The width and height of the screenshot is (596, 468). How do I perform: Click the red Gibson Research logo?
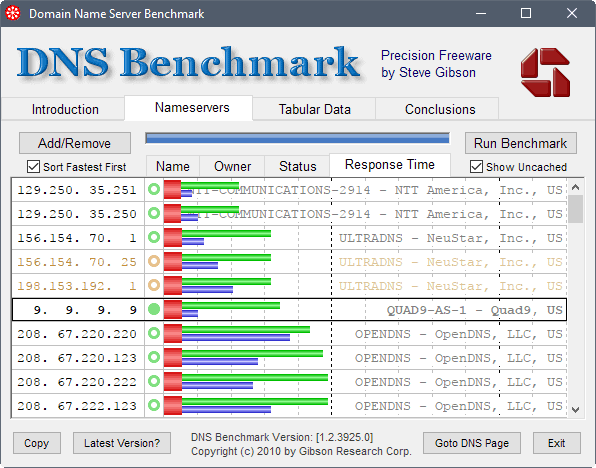pos(545,72)
